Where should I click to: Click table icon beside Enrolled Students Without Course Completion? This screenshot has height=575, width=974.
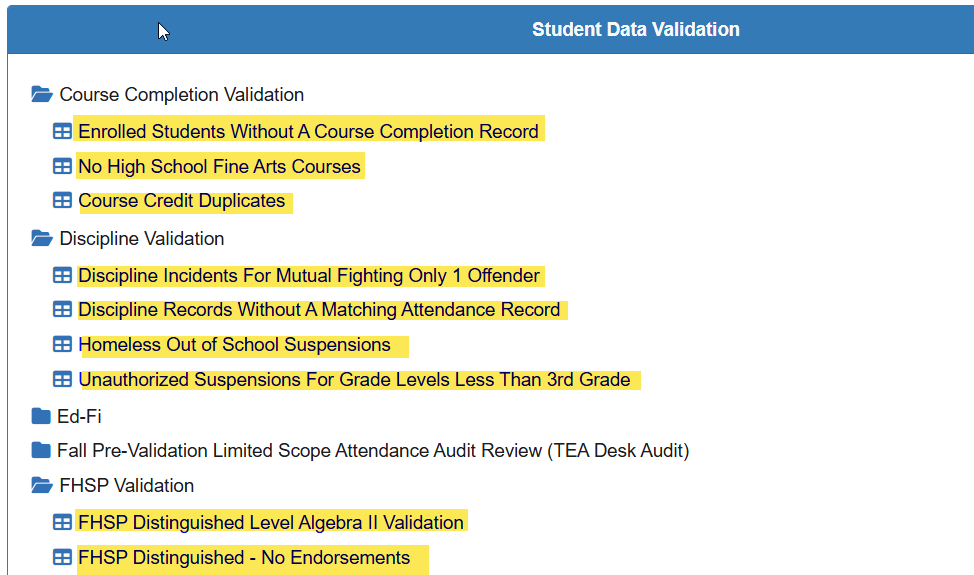click(62, 131)
